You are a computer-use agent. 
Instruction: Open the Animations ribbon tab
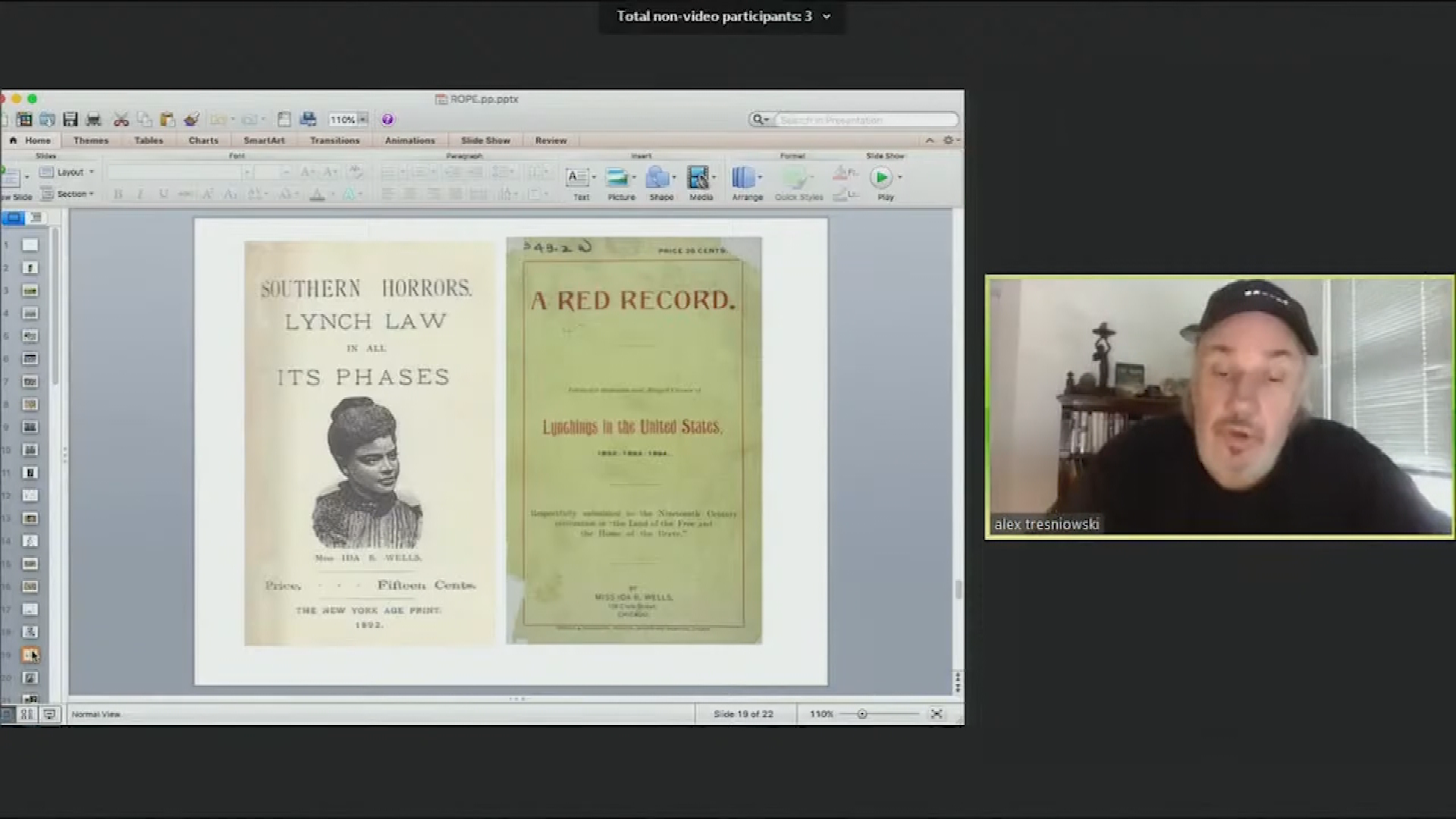409,140
